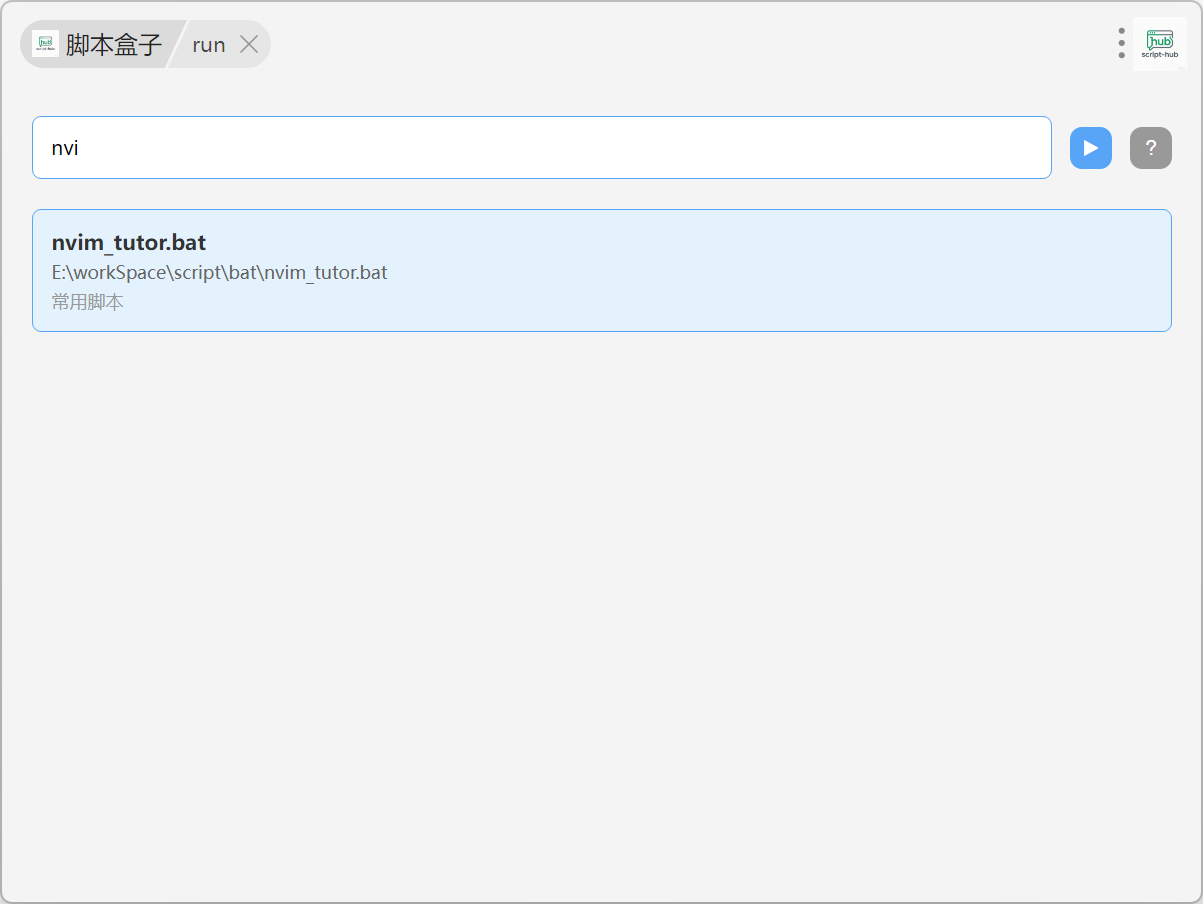Select the 脚本盒子 title label
This screenshot has width=1203, height=904.
(114, 45)
